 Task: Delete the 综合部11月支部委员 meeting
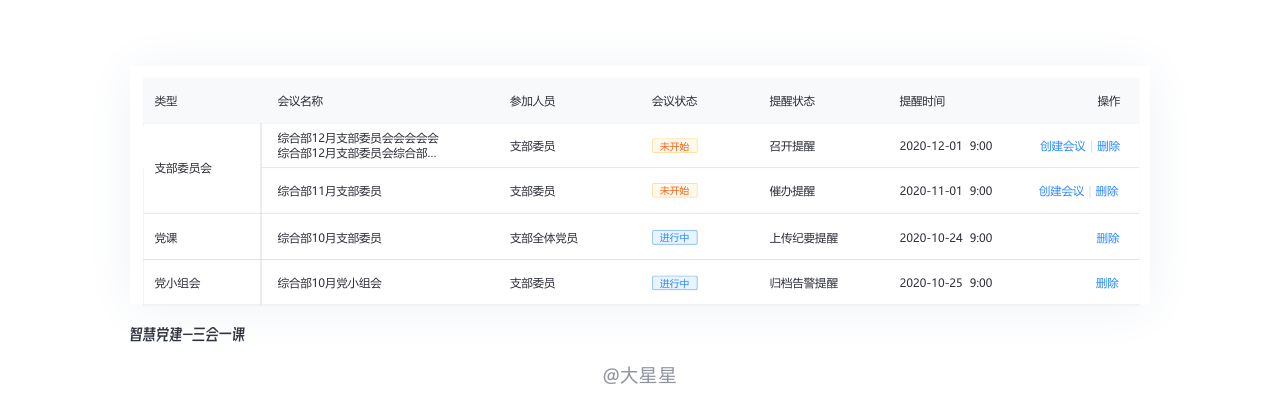coord(1107,191)
